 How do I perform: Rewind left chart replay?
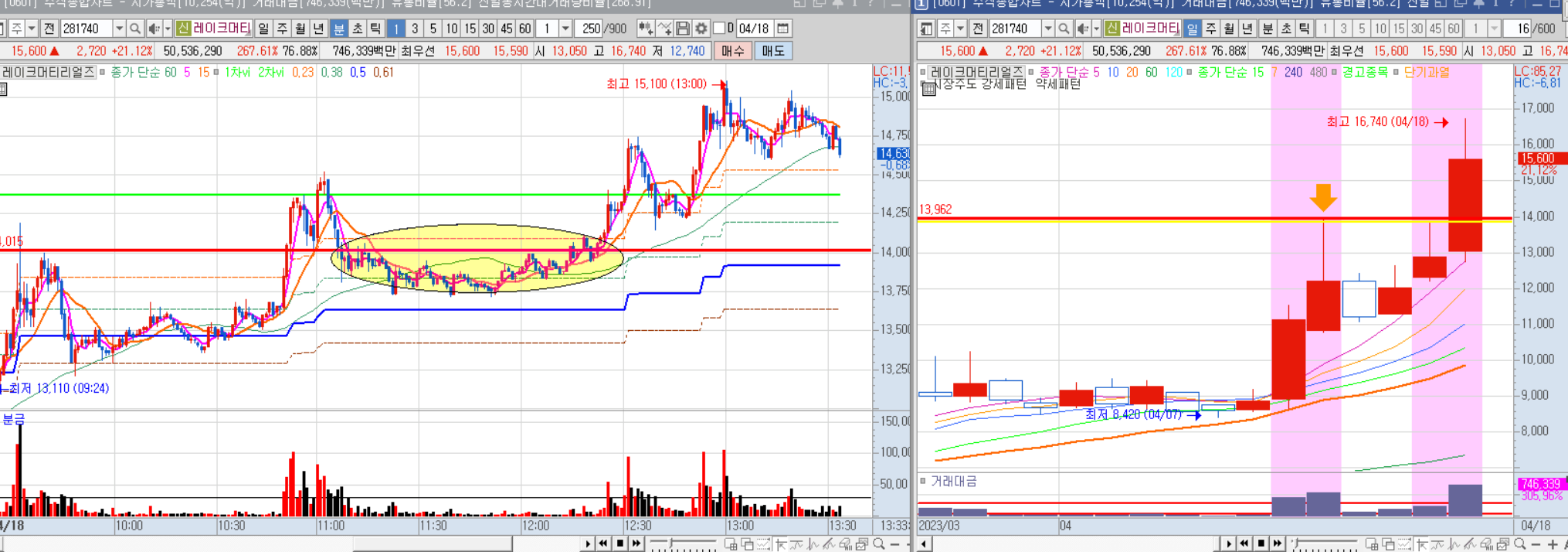click(603, 543)
